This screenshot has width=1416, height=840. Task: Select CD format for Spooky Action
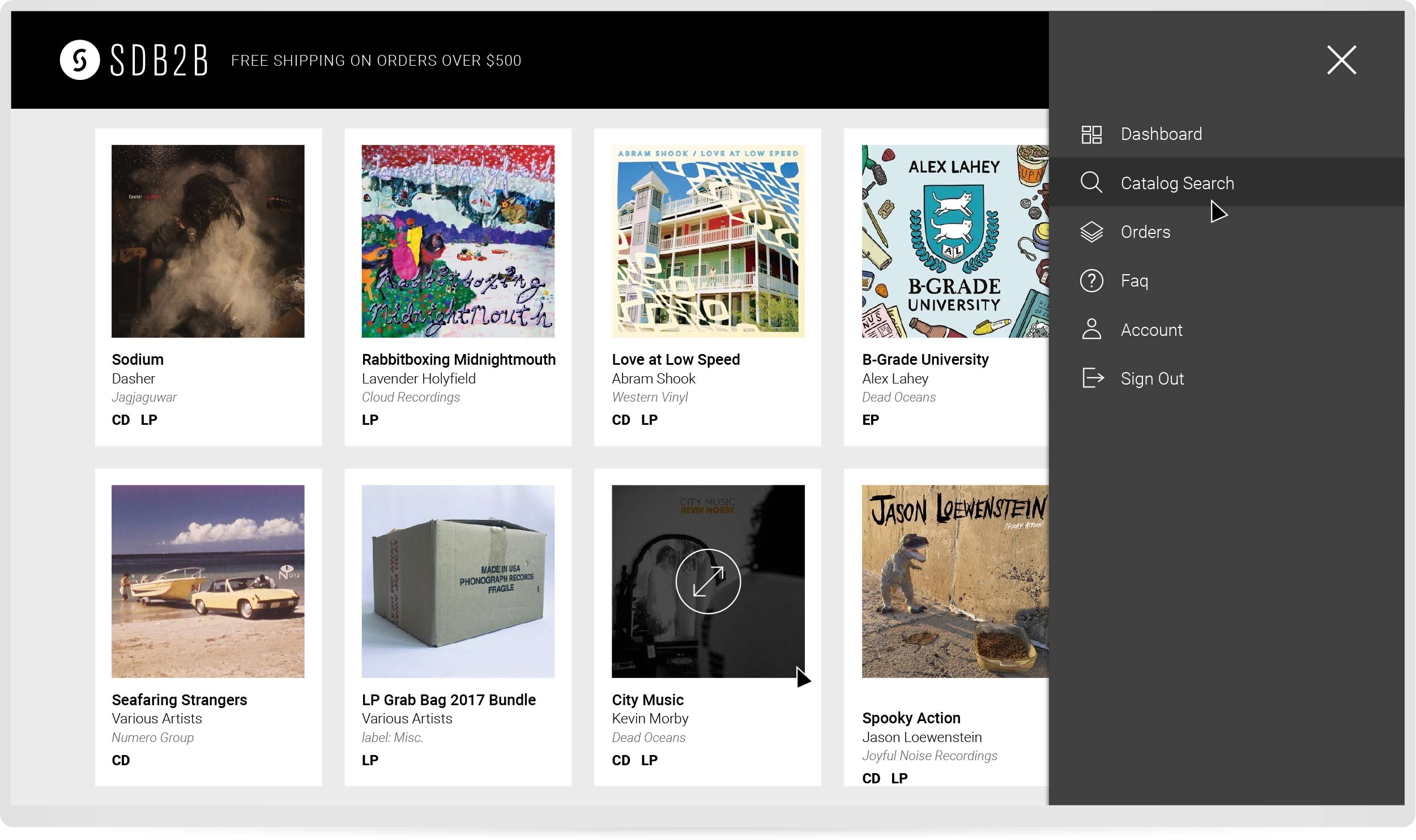[x=871, y=779]
